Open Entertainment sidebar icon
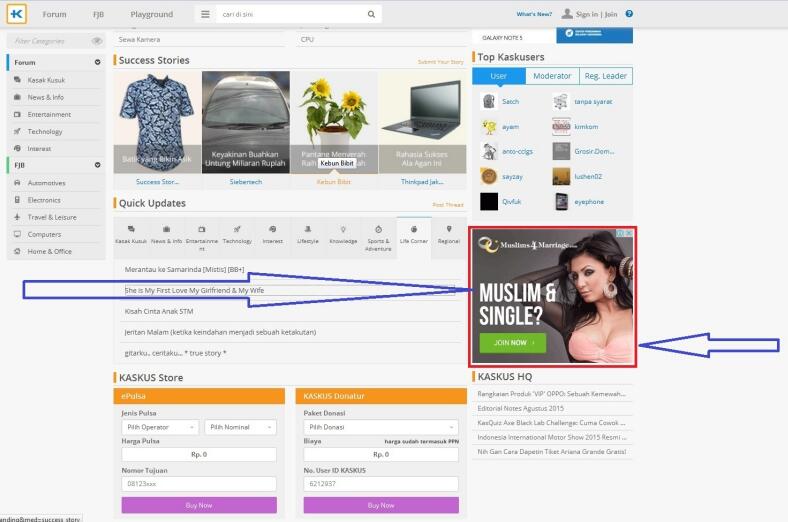788x522 pixels. [17, 114]
